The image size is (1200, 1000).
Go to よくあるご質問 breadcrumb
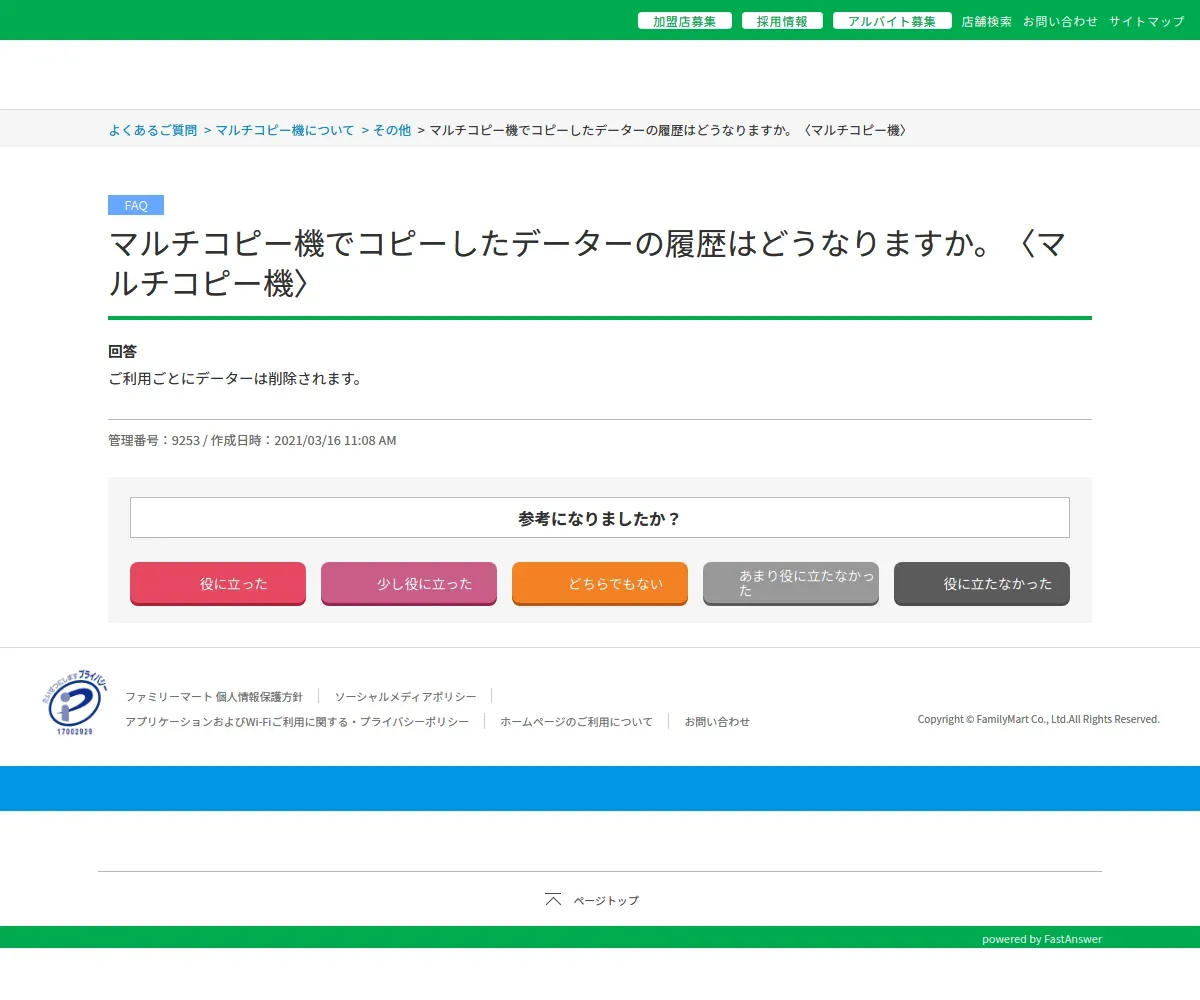pyautogui.click(x=153, y=130)
